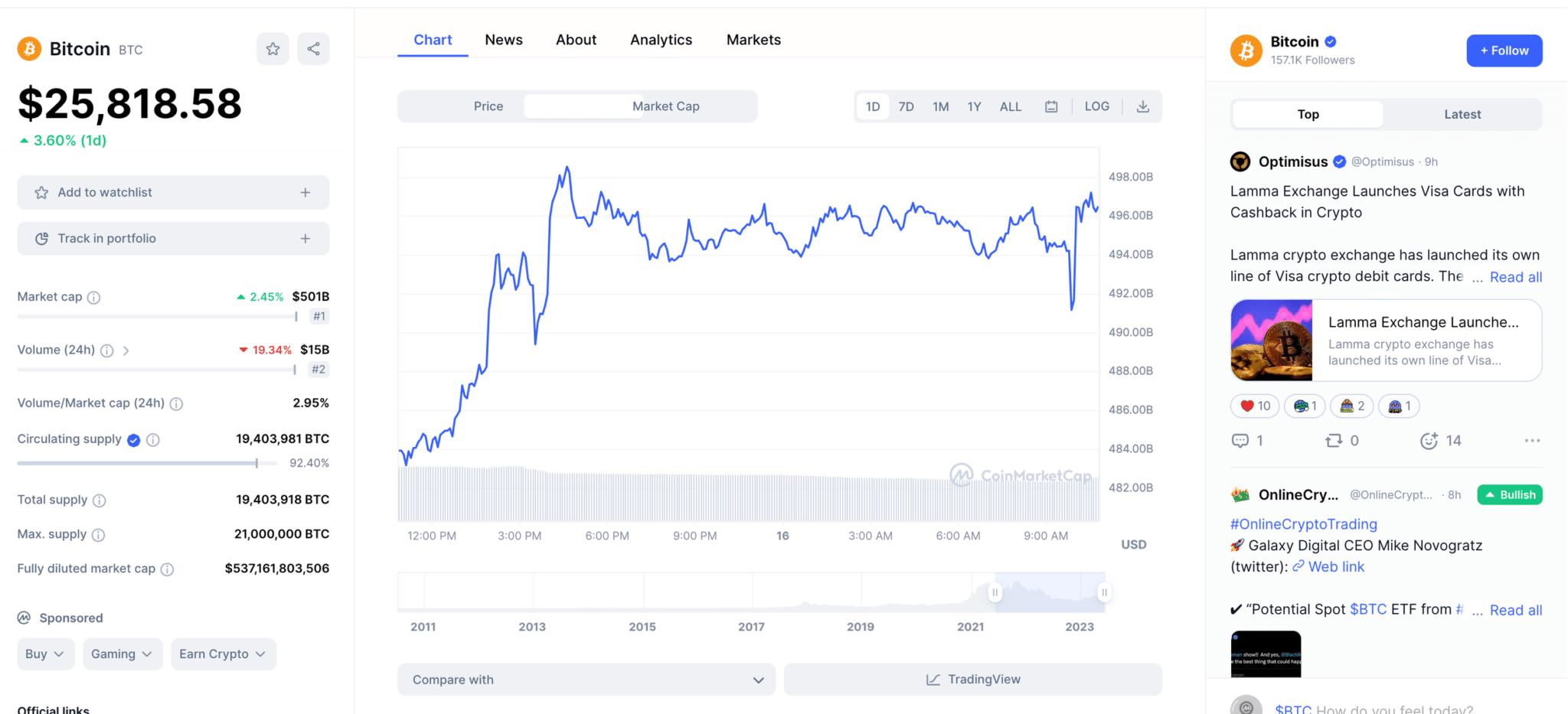Click the comment icon on Optimisus post
The height and width of the screenshot is (714, 1568).
[x=1239, y=441]
